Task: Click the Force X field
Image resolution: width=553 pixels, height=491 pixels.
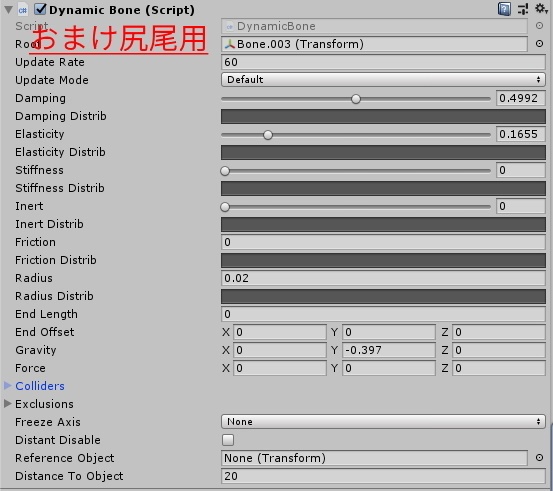Action: pos(280,368)
